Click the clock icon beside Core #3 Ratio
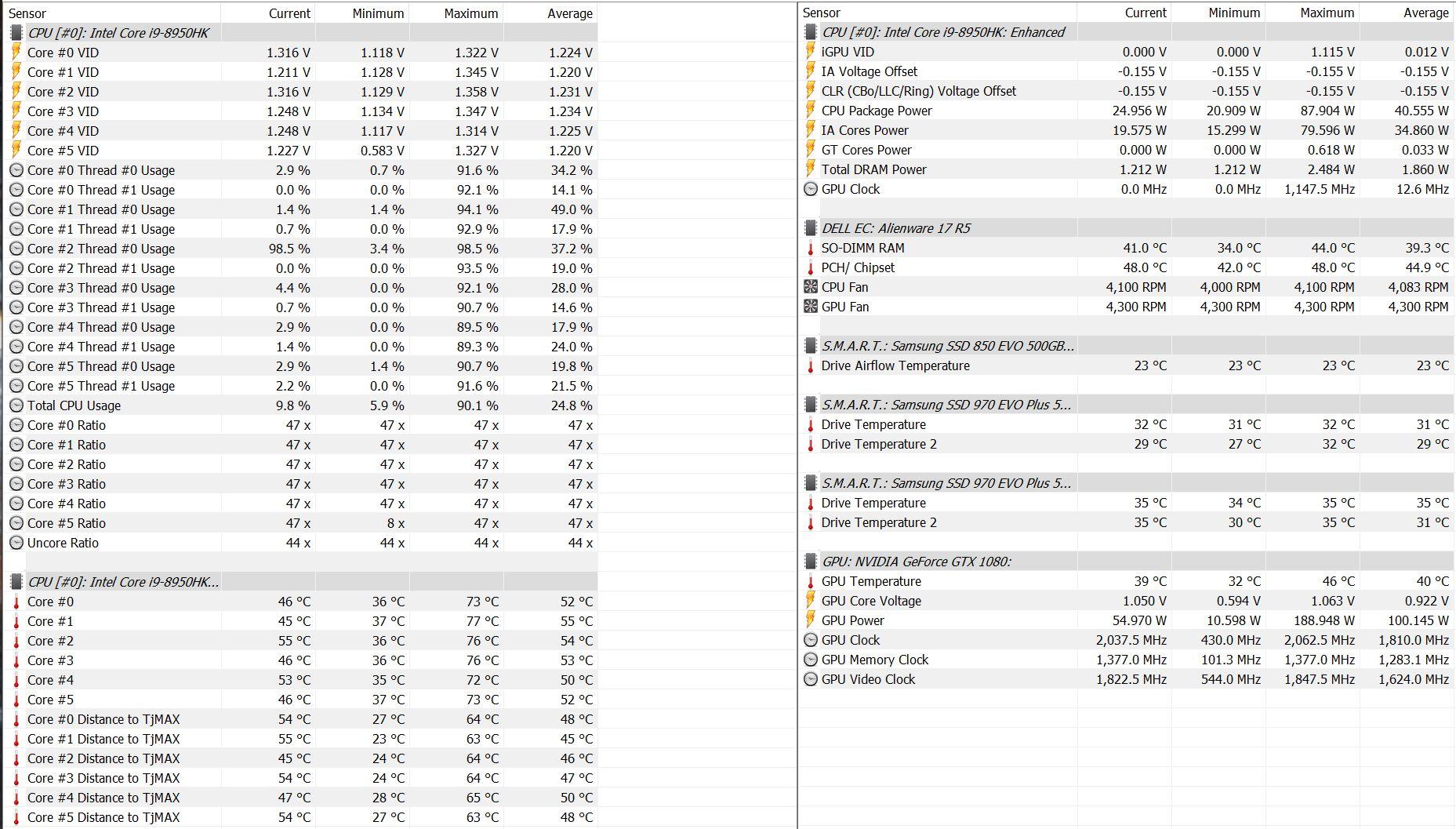The height and width of the screenshot is (829, 1456). click(16, 484)
